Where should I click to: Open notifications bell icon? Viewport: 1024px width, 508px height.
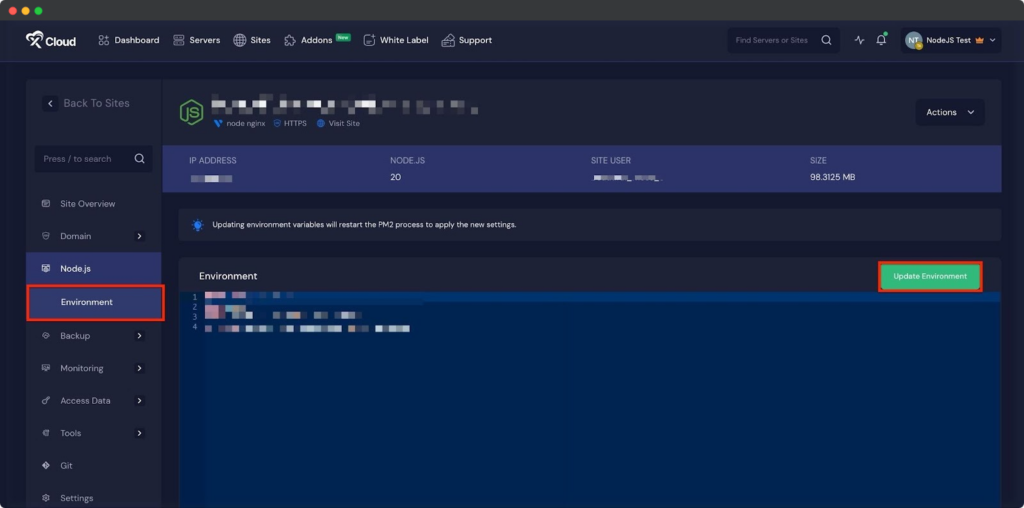tap(881, 40)
